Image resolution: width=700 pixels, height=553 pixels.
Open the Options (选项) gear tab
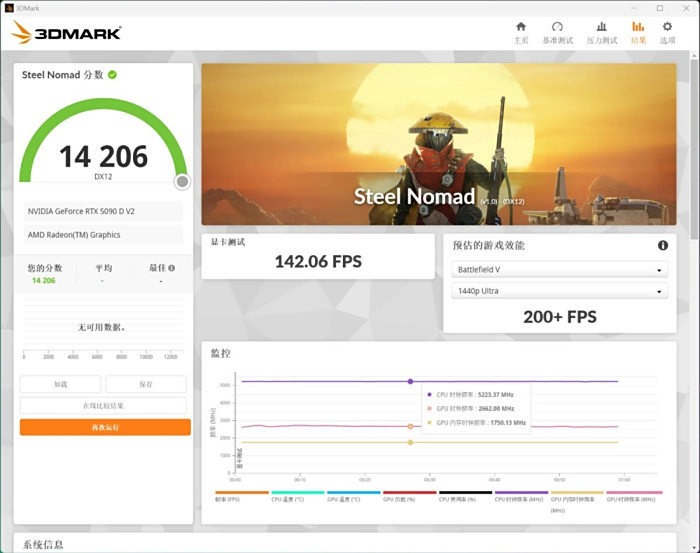coord(667,33)
